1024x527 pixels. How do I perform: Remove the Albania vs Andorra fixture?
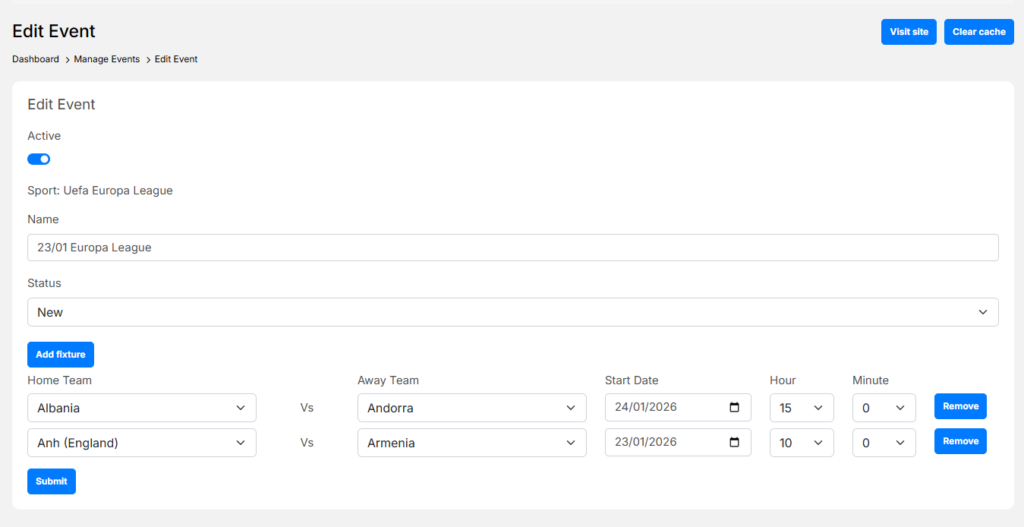click(960, 406)
